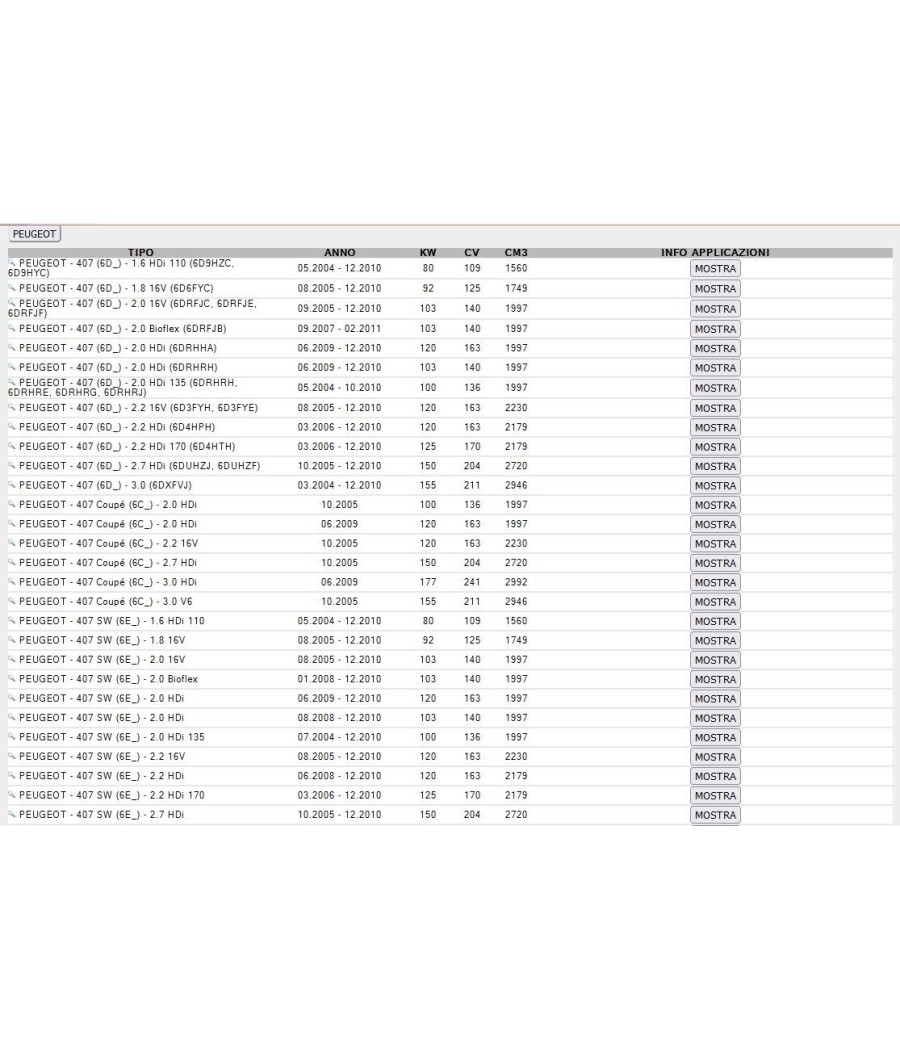
Task: Click MOSTRA for 407 3.0 (6DXFVJ)
Action: (715, 485)
